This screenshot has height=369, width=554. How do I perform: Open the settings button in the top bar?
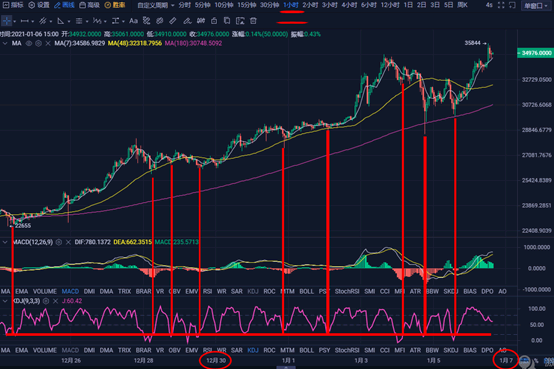point(39,5)
